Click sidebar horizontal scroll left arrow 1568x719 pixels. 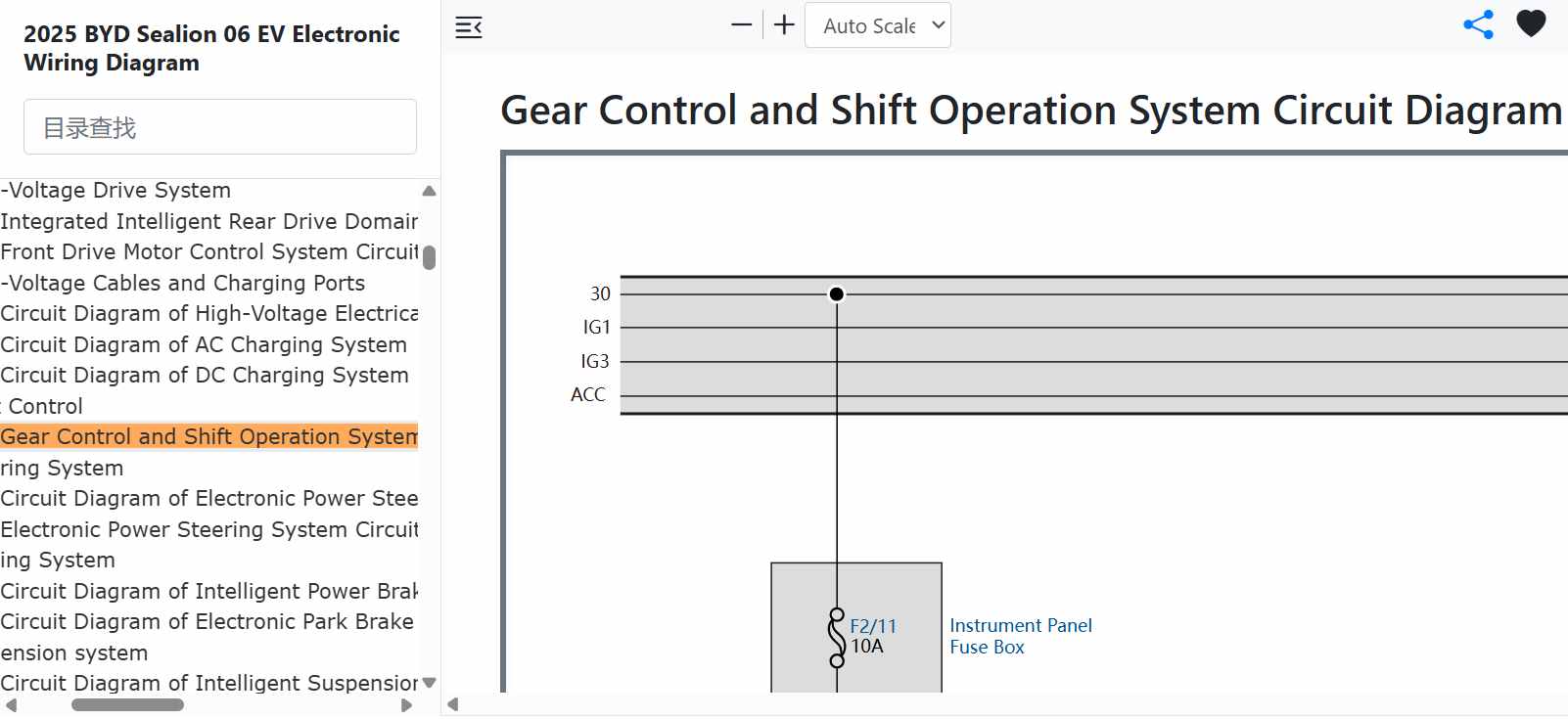pos(11,705)
